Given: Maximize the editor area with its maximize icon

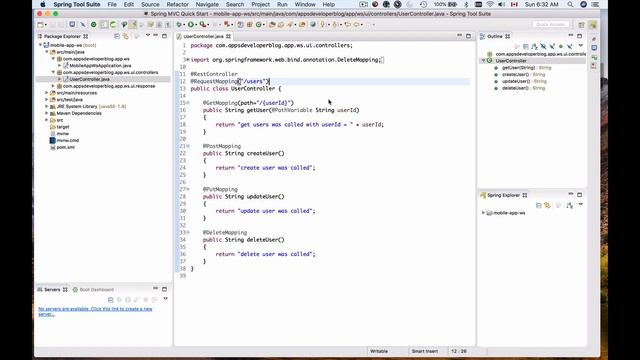Looking at the screenshot, I should click(x=469, y=36).
